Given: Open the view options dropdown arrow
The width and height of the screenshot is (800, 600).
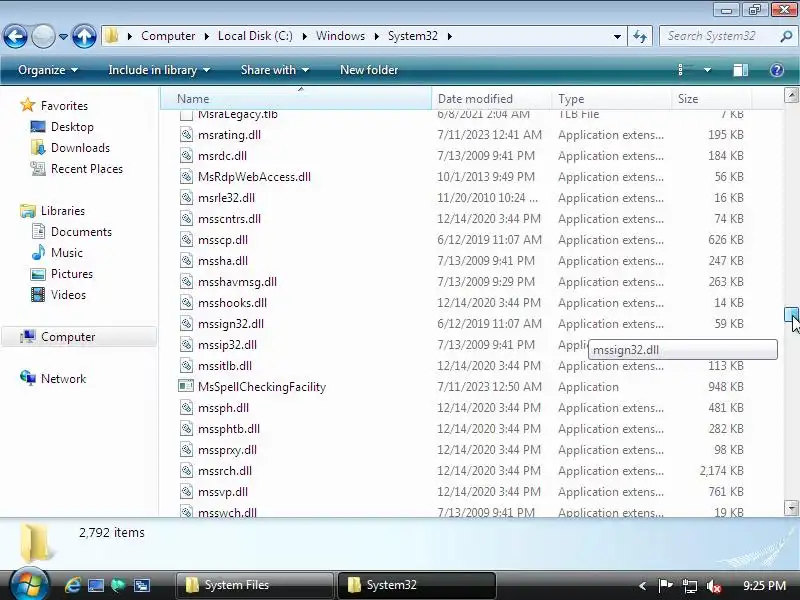Looking at the screenshot, I should [x=707, y=70].
